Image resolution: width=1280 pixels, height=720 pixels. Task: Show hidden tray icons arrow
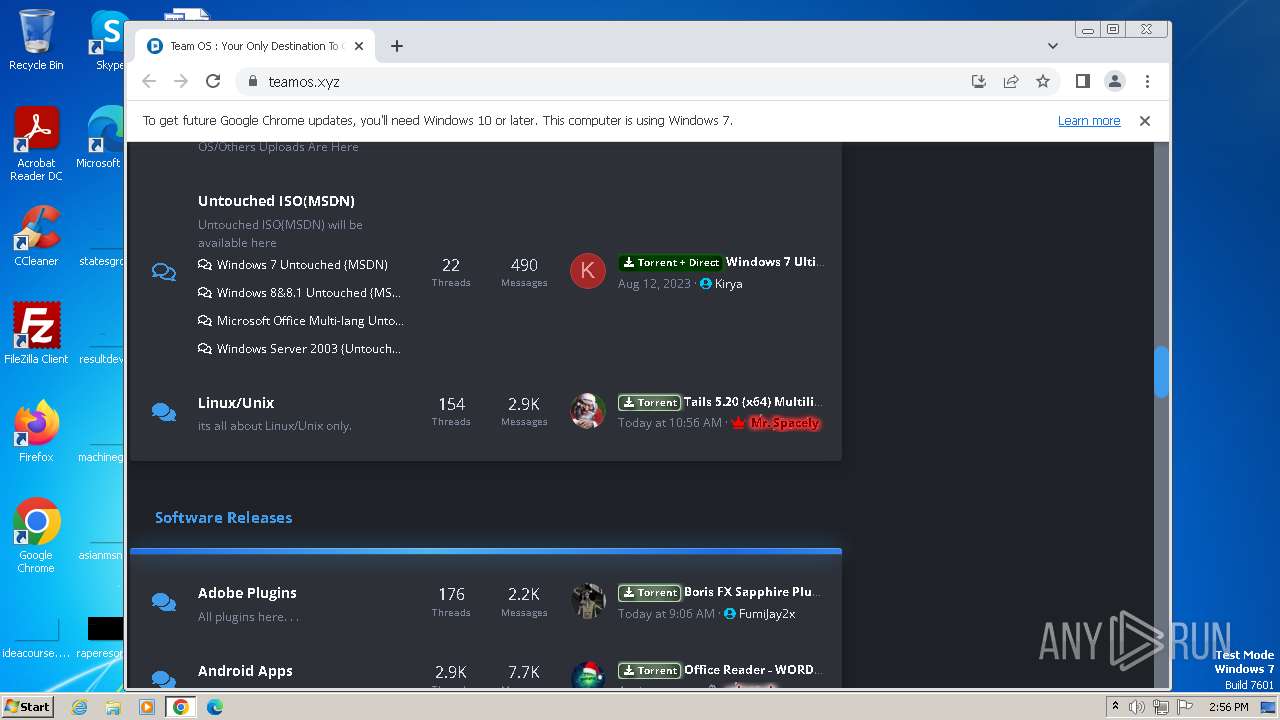(1115, 707)
